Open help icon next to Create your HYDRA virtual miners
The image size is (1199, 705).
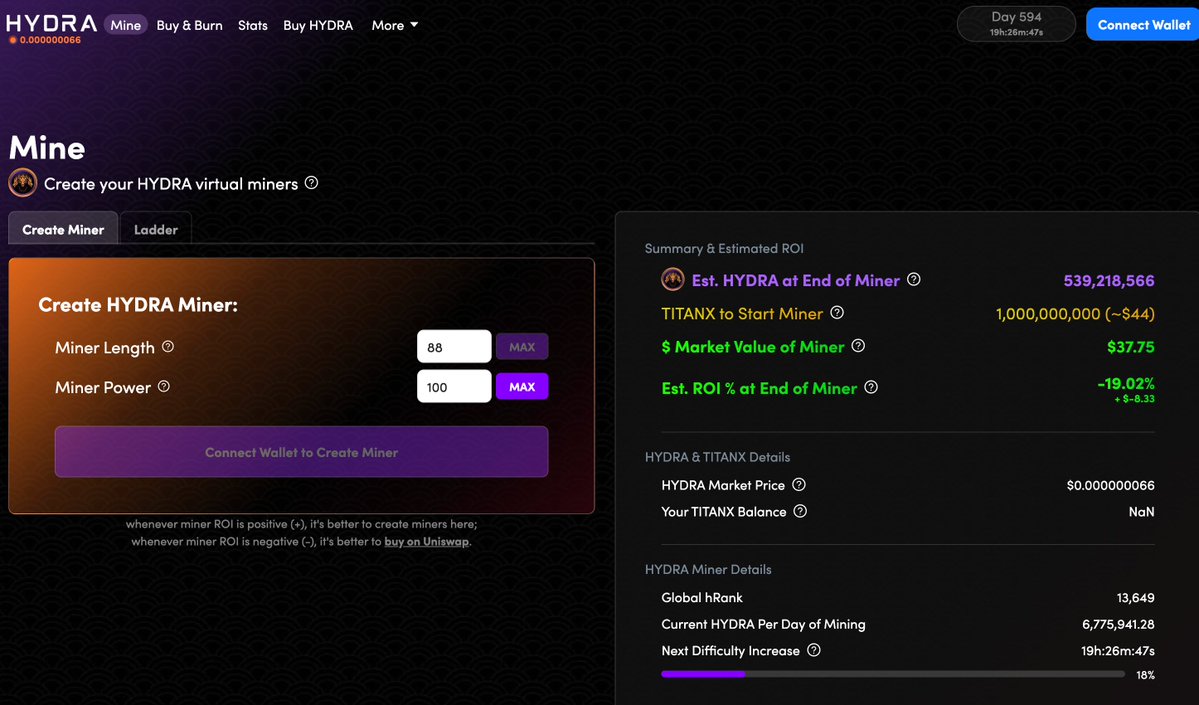pyautogui.click(x=311, y=183)
